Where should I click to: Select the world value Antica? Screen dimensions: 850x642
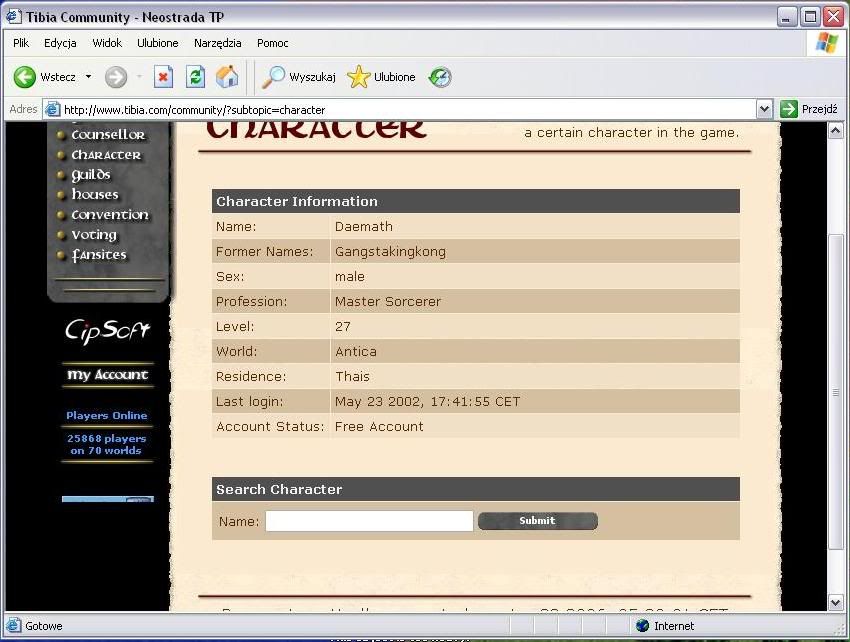coord(356,351)
